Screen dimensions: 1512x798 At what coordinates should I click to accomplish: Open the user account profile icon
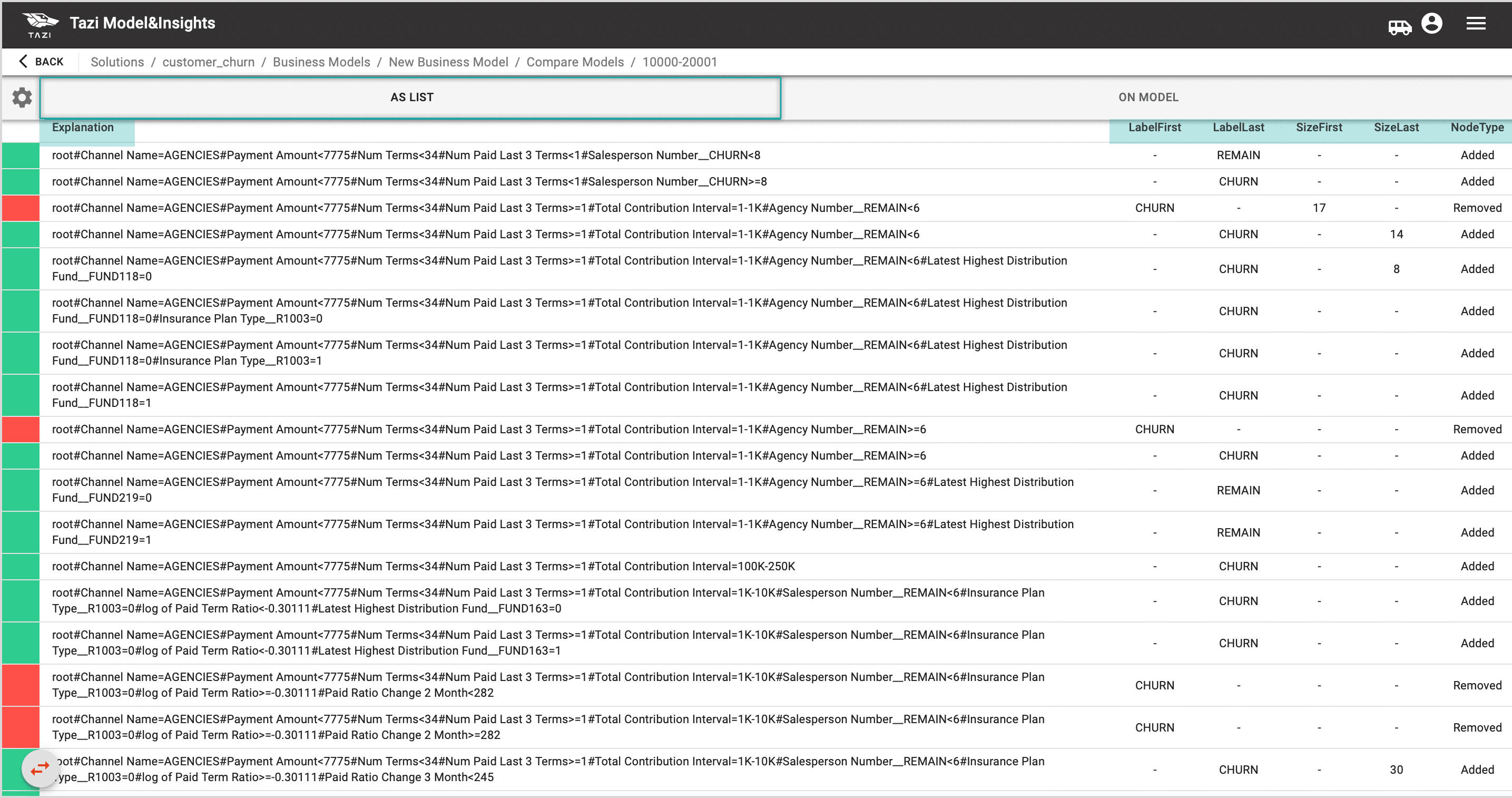pos(1431,24)
